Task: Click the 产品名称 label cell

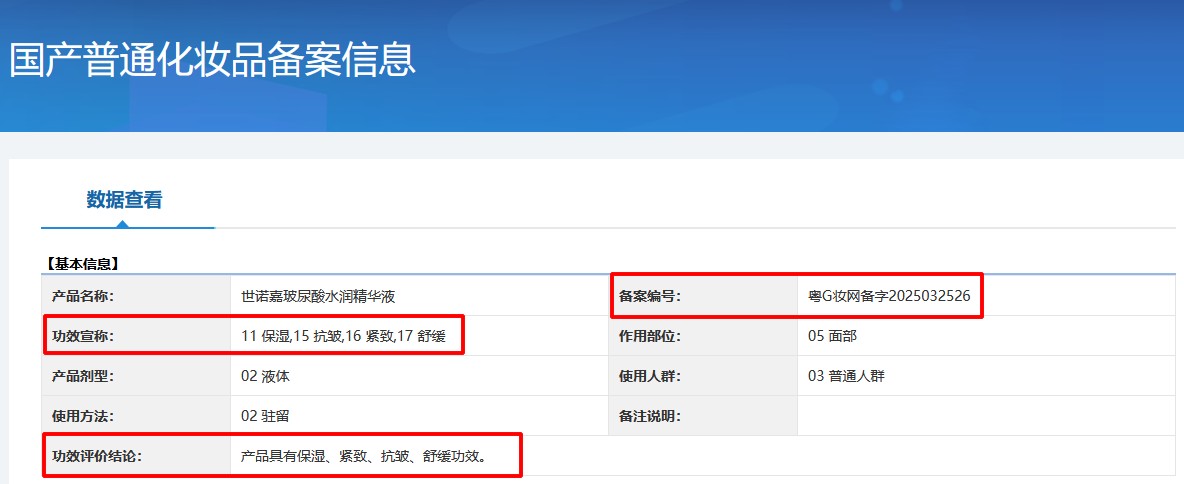Action: click(84, 296)
